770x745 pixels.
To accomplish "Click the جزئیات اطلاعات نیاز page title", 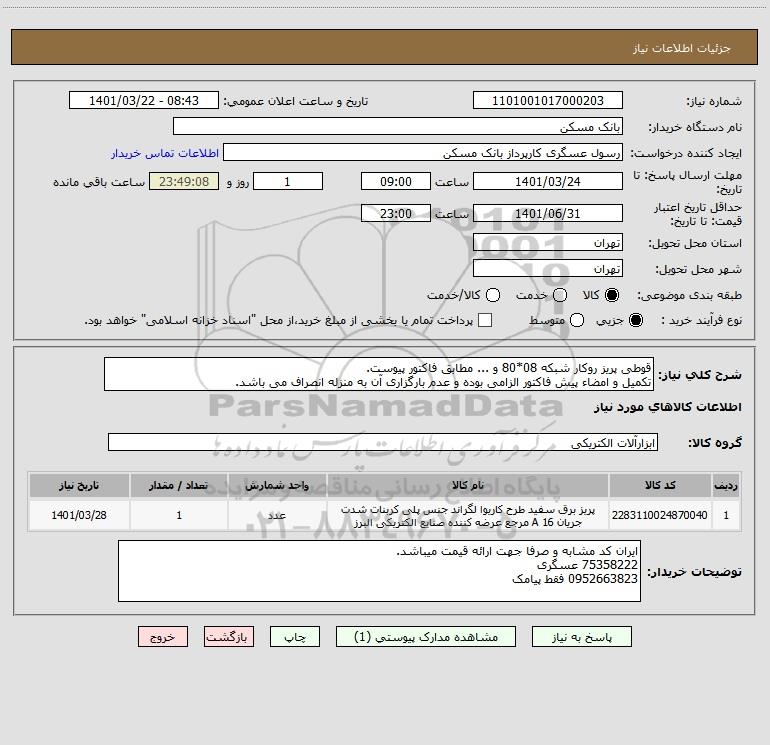I will 681,48.
